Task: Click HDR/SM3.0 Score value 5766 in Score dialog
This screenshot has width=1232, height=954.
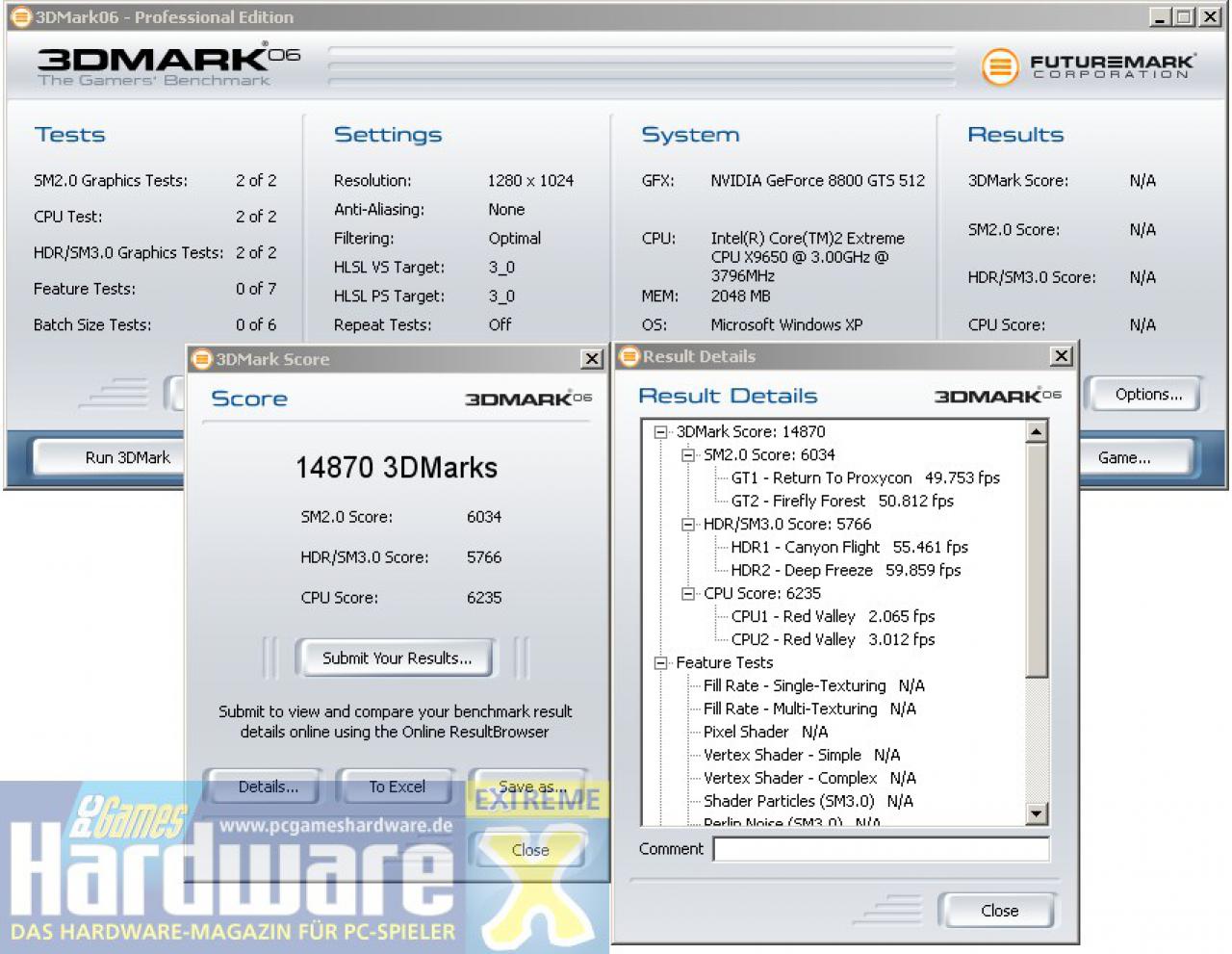Action: (484, 557)
